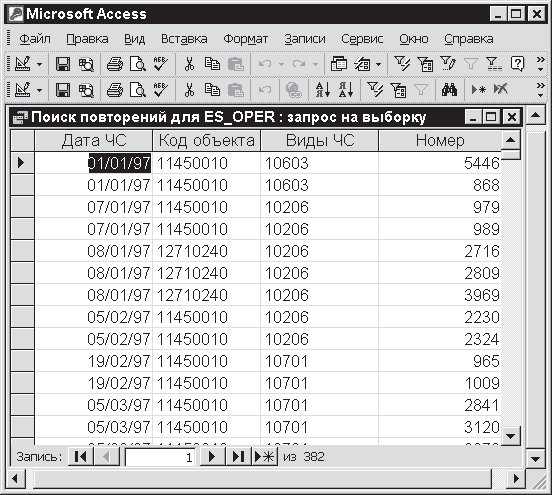Sort ascending with the A-Z icon
Image resolution: width=552 pixels, height=495 pixels.
pyautogui.click(x=323, y=90)
